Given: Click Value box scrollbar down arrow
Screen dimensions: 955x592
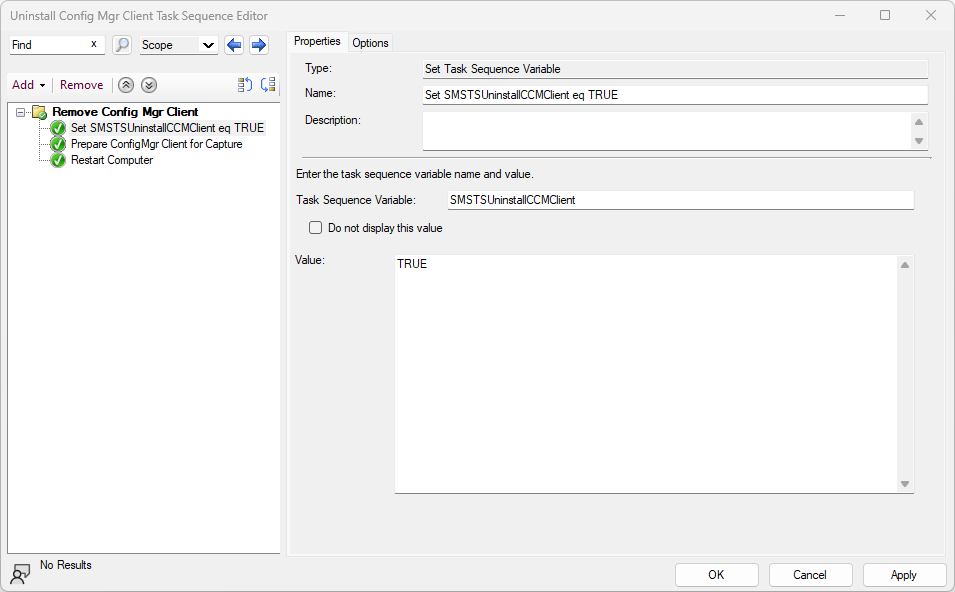Looking at the screenshot, I should click(905, 484).
